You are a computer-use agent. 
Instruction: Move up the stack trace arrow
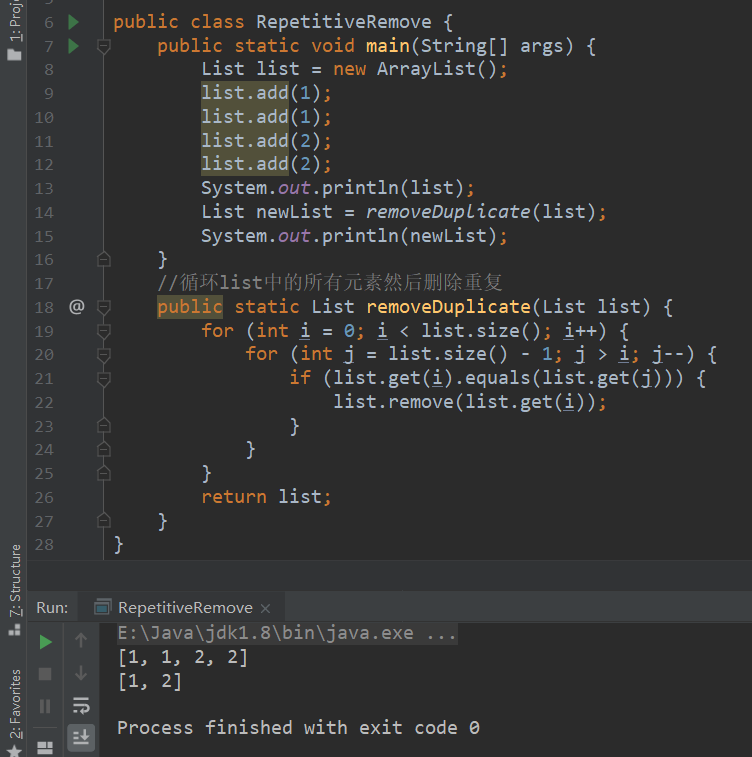pyautogui.click(x=81, y=640)
